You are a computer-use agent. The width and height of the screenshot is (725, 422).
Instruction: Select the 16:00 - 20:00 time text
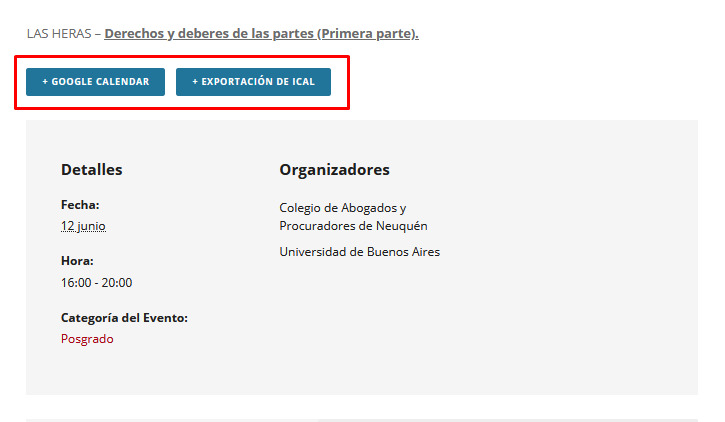tap(96, 282)
